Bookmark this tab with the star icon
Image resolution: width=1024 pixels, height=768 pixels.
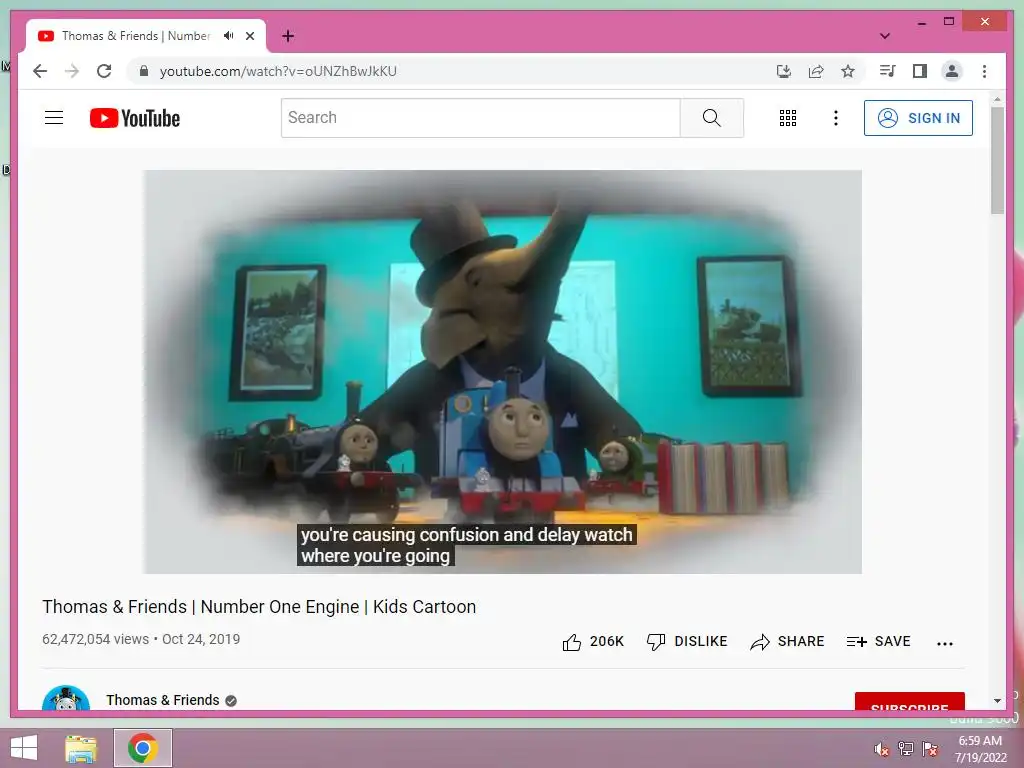[848, 71]
